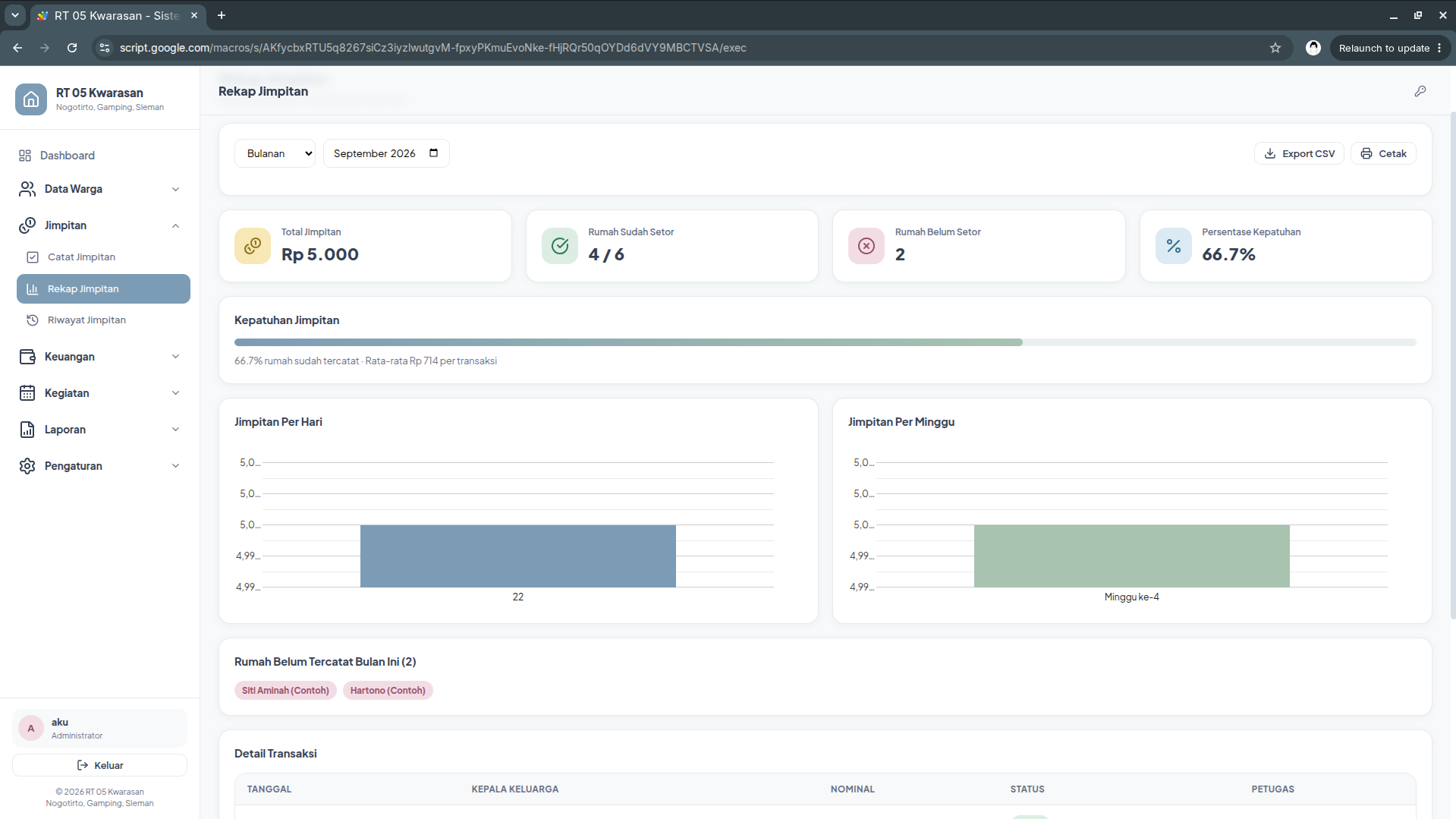Open the Bulanan period dropdown
The width and height of the screenshot is (1456, 819).
275,153
